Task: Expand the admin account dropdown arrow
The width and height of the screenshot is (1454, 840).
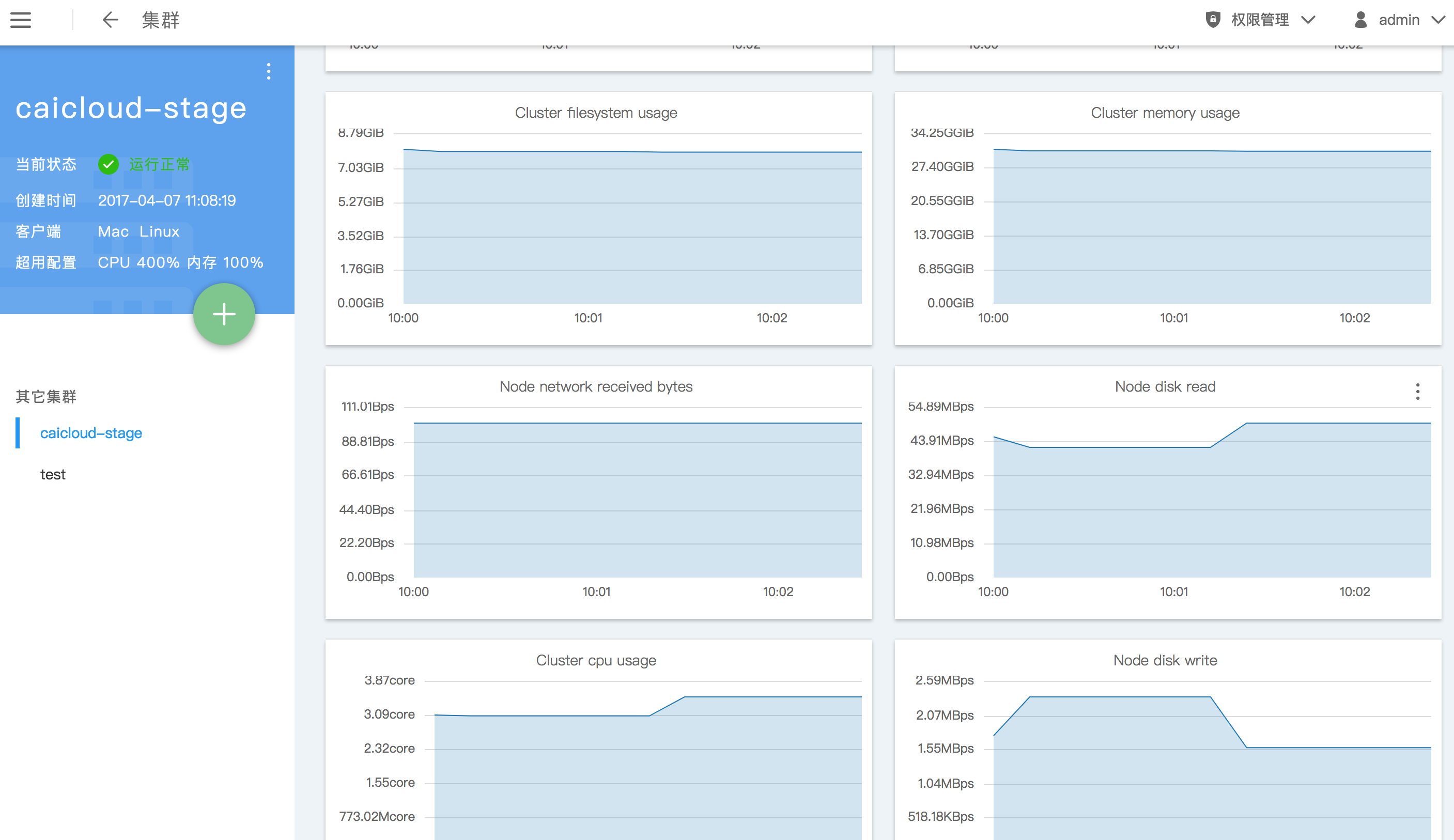Action: (x=1438, y=20)
